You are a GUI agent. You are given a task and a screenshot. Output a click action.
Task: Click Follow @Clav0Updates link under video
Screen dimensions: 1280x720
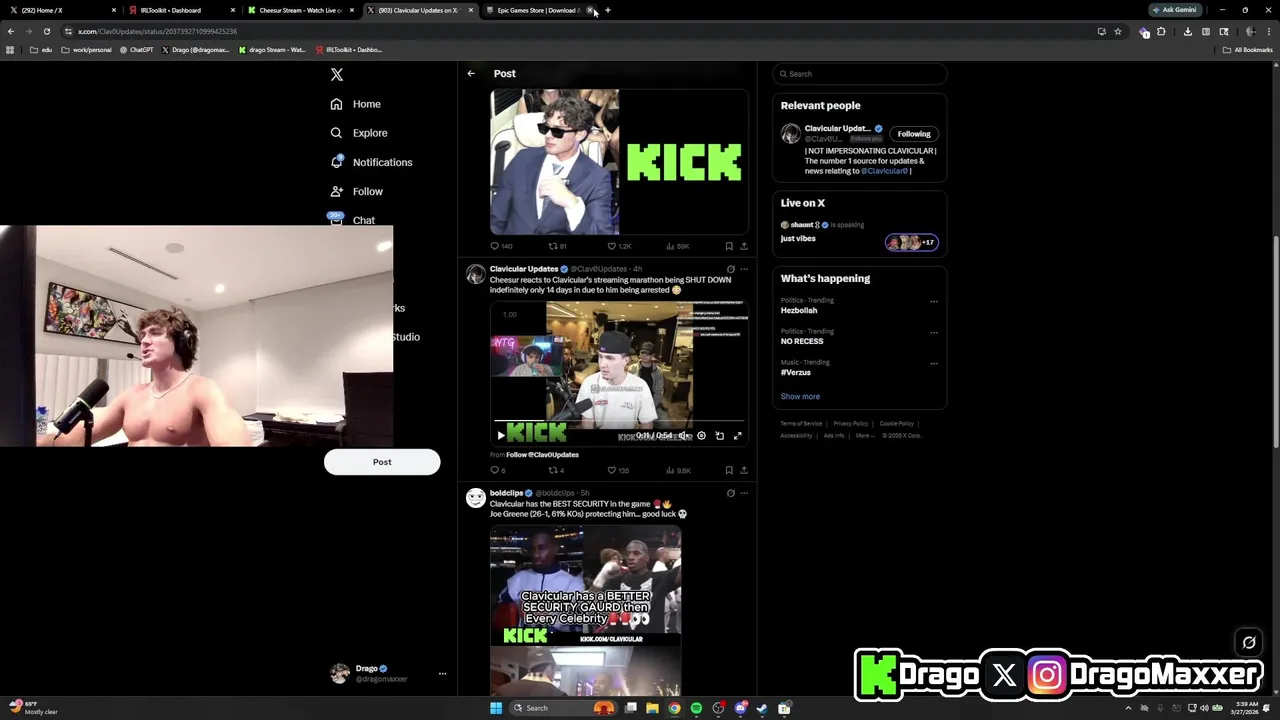542,455
